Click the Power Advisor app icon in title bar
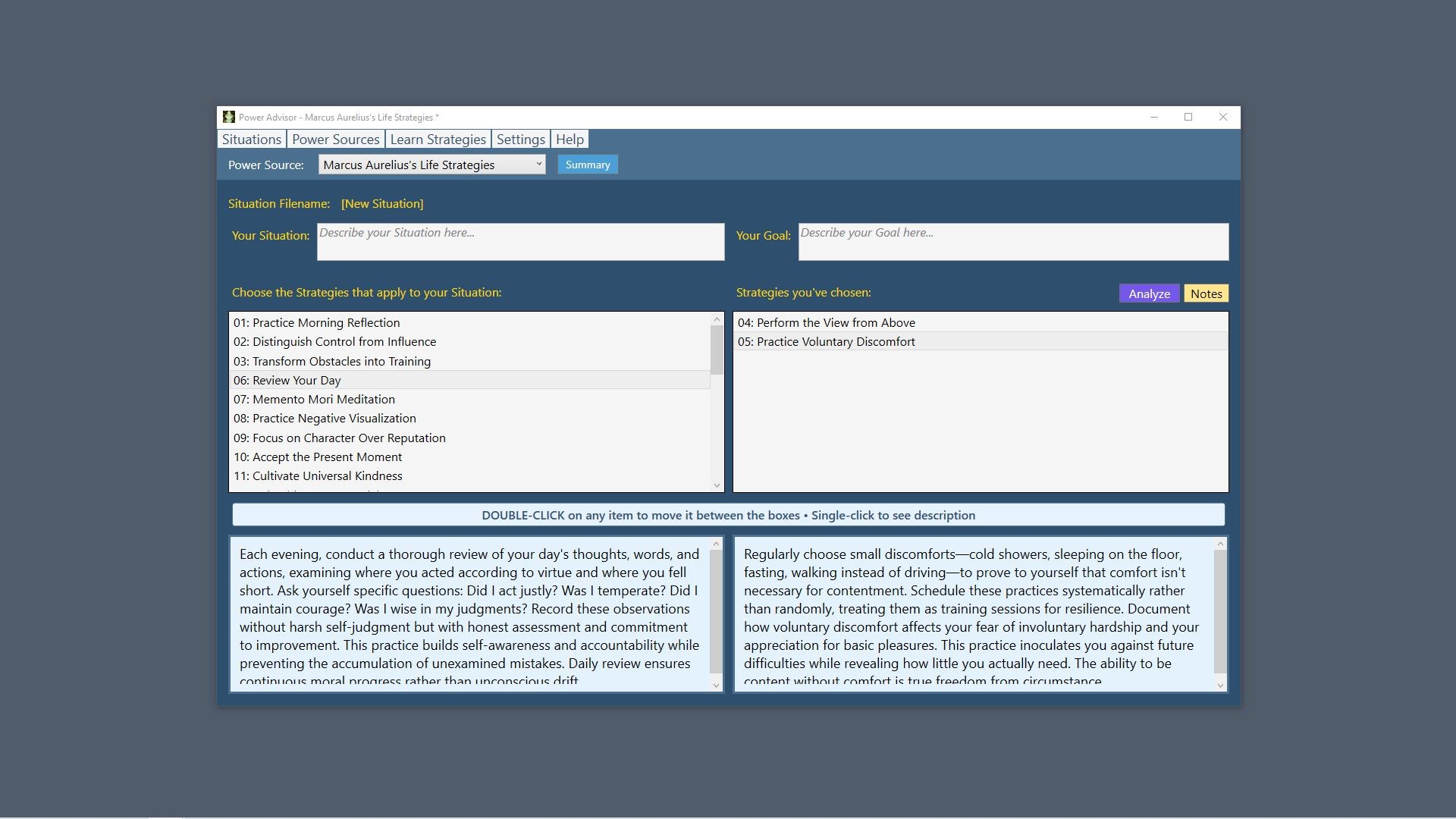1456x819 pixels. point(228,117)
